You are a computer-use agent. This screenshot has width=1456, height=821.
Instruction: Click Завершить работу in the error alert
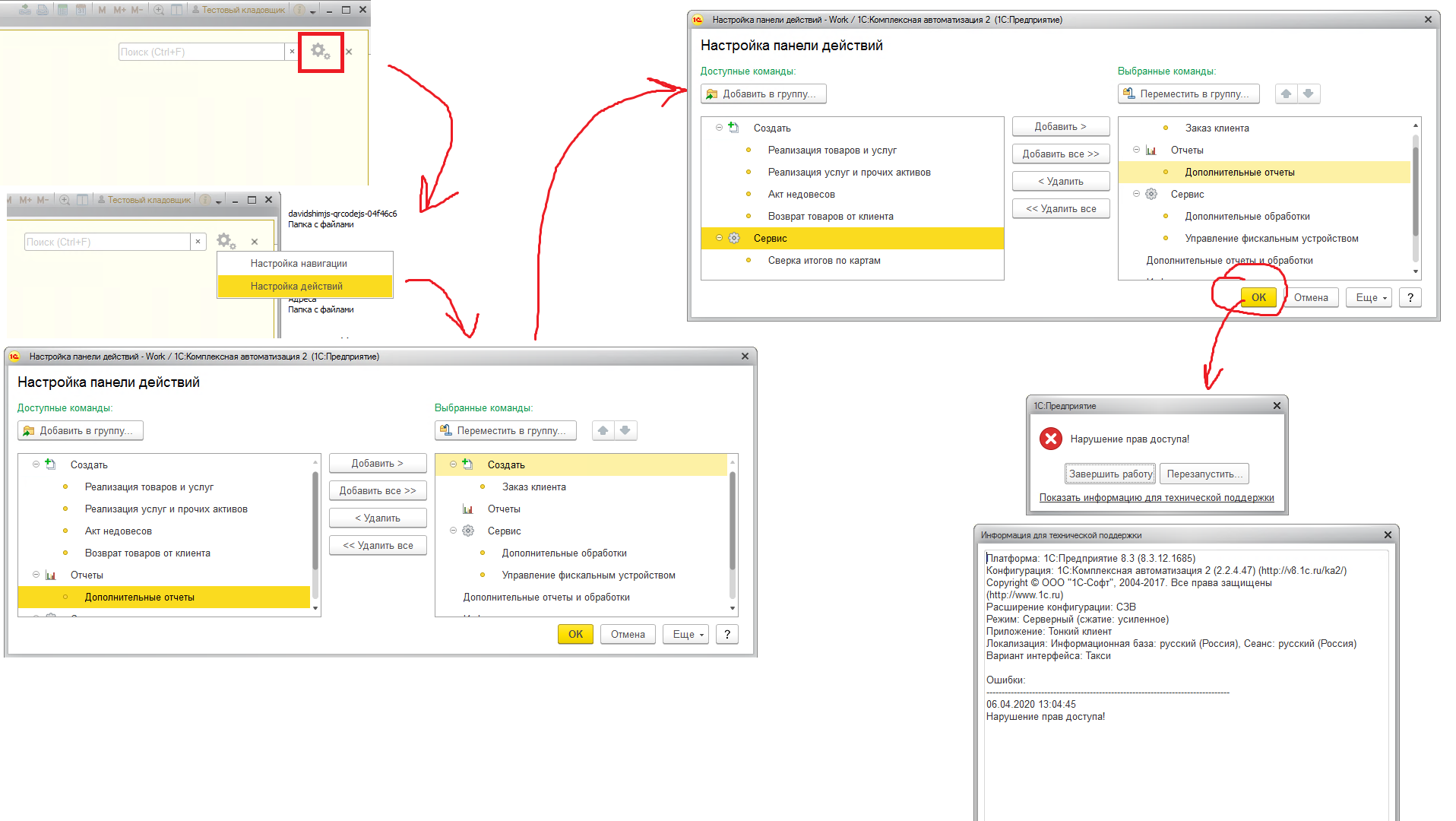coord(1110,474)
